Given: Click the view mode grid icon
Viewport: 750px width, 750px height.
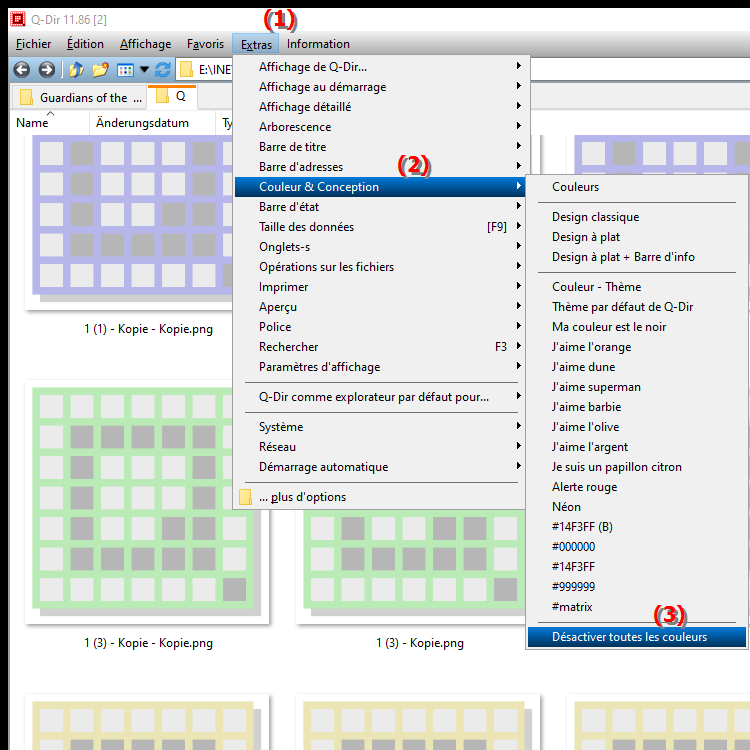Looking at the screenshot, I should tap(125, 70).
